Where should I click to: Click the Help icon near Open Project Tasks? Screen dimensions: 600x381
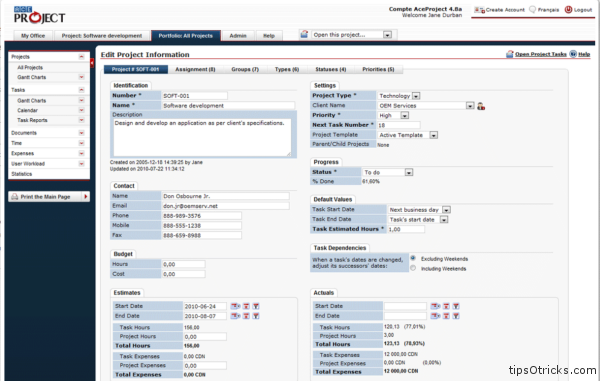tap(573, 54)
